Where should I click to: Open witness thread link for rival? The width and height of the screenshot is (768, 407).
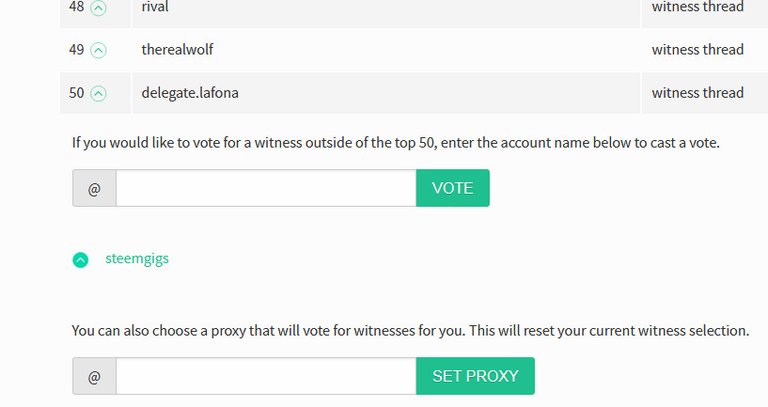point(697,7)
